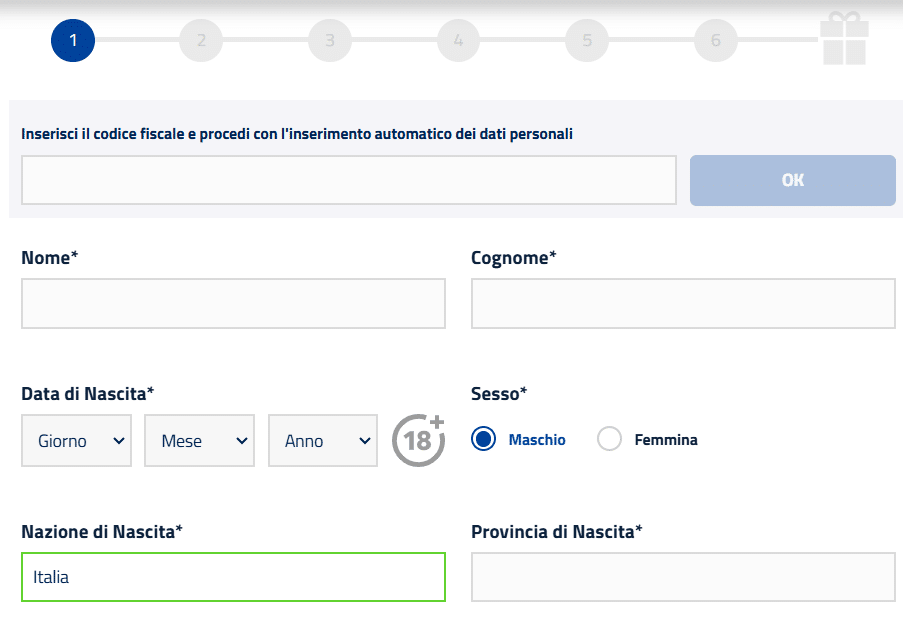Click the Nome text field
Image resolution: width=903 pixels, height=637 pixels.
(x=233, y=304)
